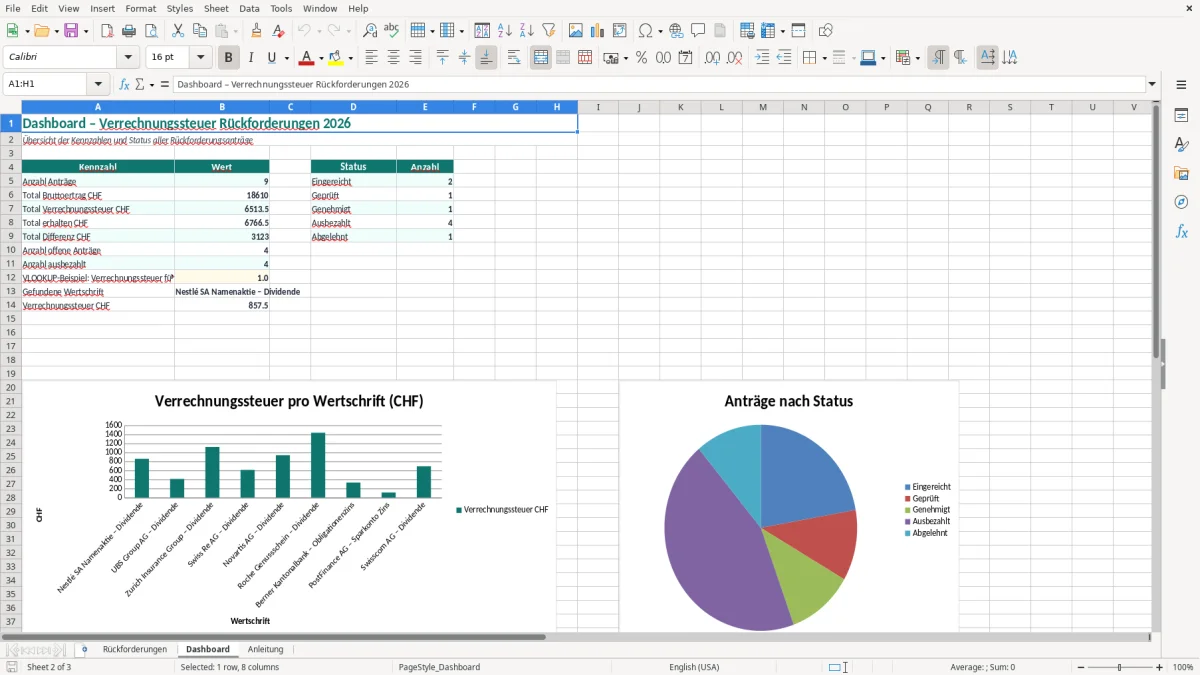Click the Clear Direct Formatting icon
The width and height of the screenshot is (1200, 675).
click(x=279, y=31)
